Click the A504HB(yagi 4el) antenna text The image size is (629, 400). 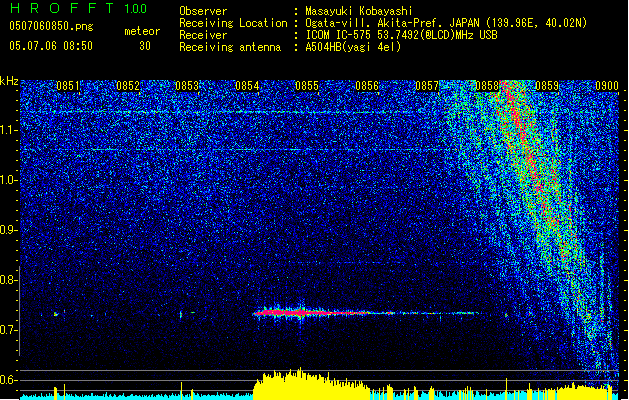tap(353, 47)
